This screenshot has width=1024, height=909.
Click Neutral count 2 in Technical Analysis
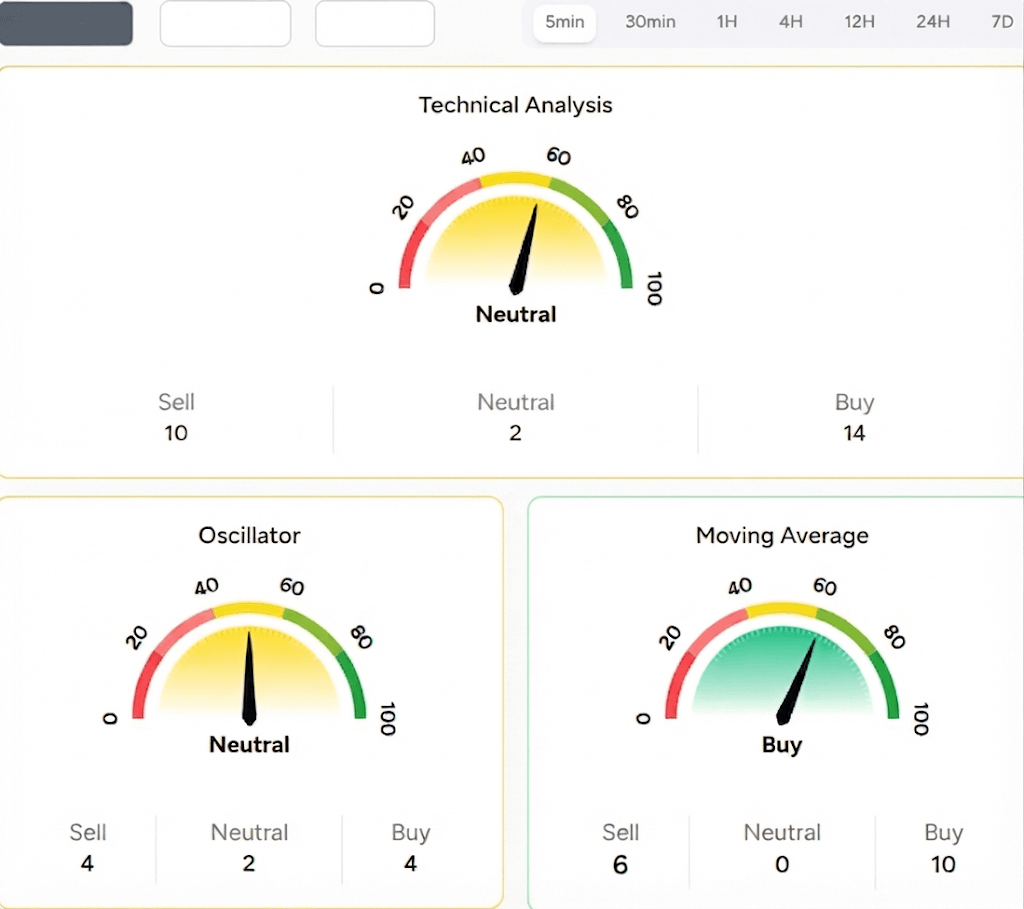point(515,433)
